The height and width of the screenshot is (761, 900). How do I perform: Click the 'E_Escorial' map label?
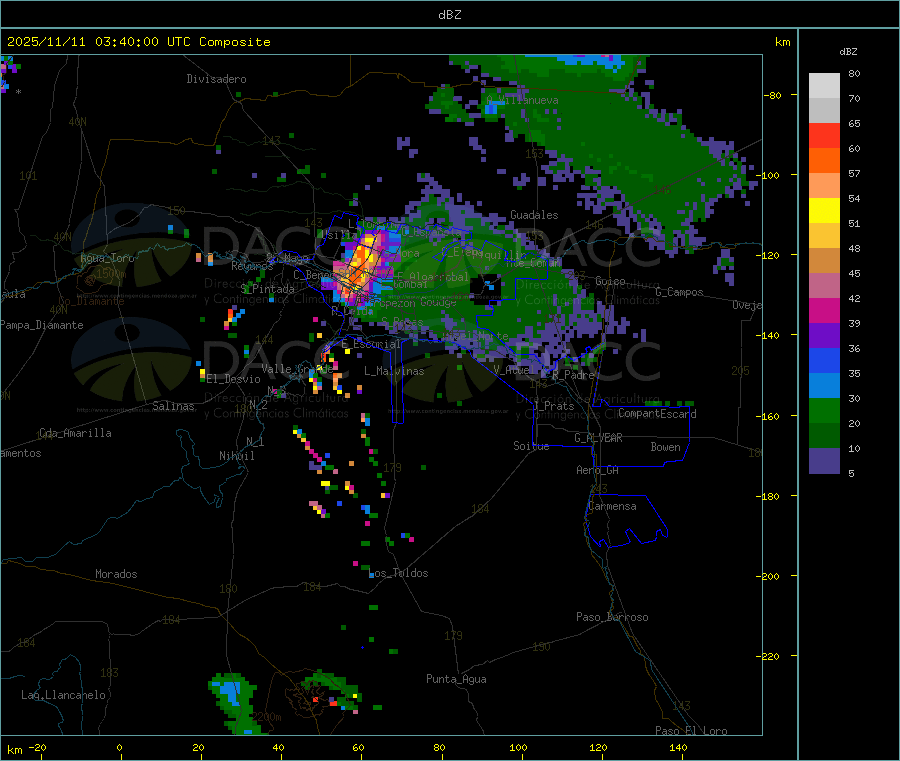click(371, 344)
